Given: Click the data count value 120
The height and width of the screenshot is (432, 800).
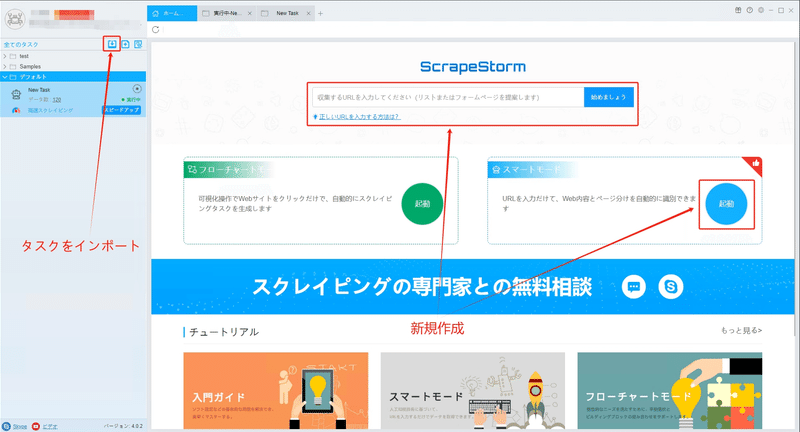Looking at the screenshot, I should 57,99.
